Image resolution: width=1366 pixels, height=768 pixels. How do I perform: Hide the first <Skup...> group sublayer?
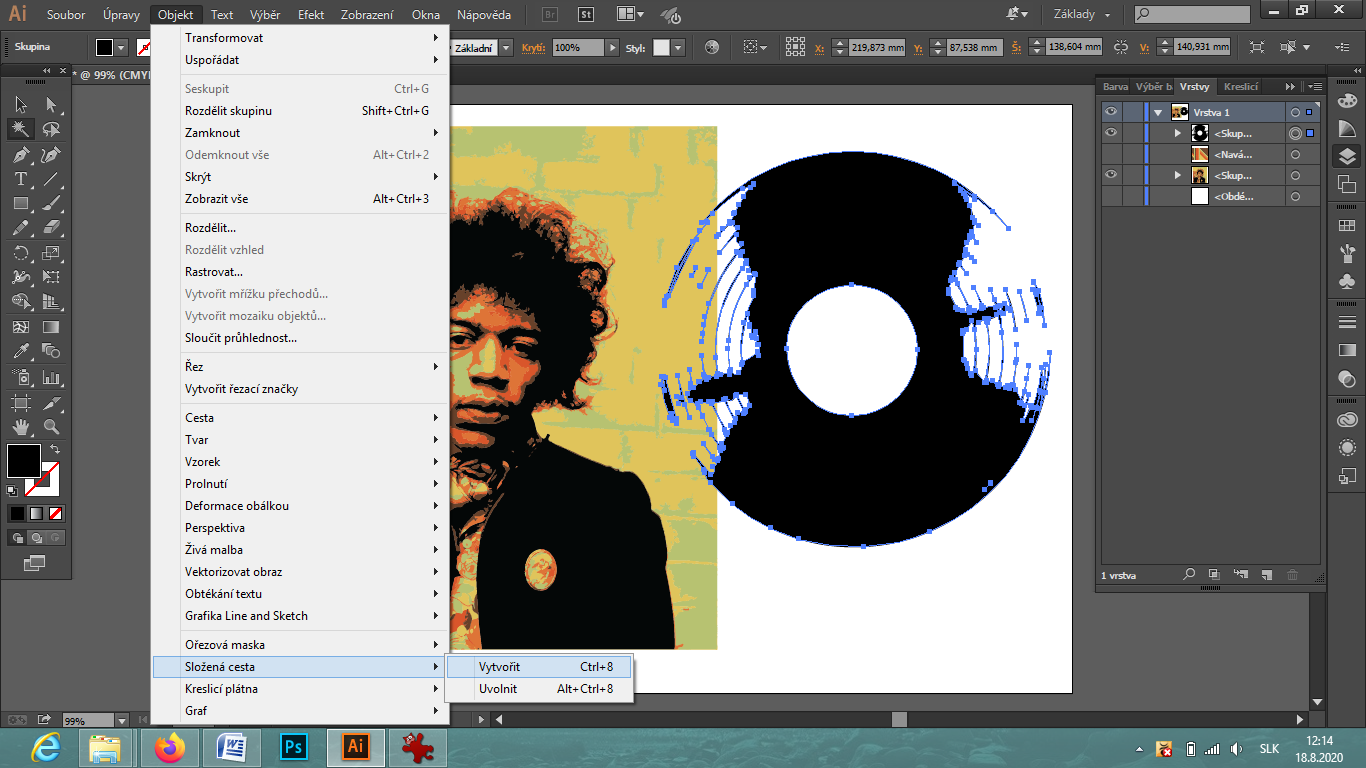[1110, 133]
